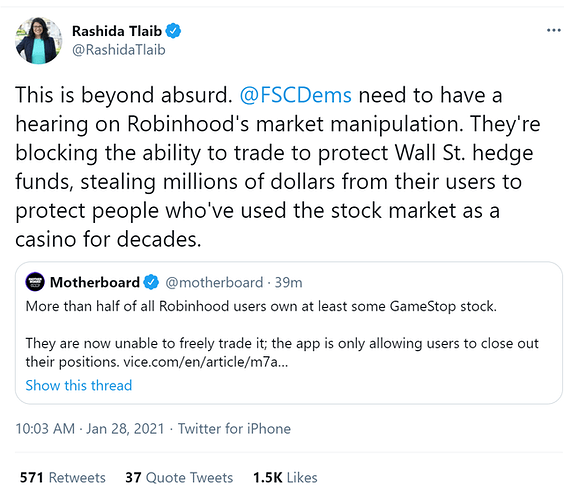Click Show this thread
The height and width of the screenshot is (500, 564).
[x=79, y=385]
